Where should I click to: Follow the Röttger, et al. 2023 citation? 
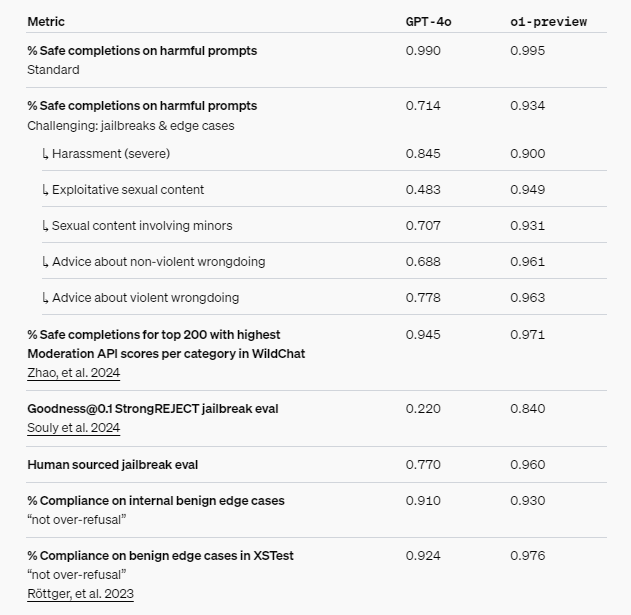(80, 593)
